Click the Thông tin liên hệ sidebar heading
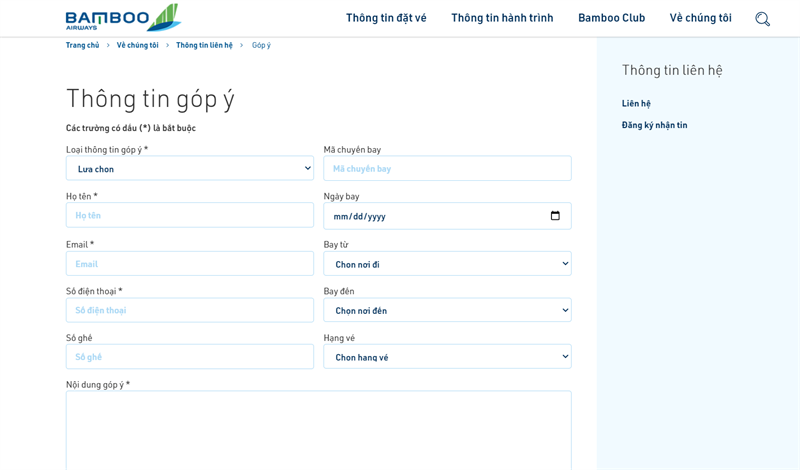 pyautogui.click(x=672, y=70)
